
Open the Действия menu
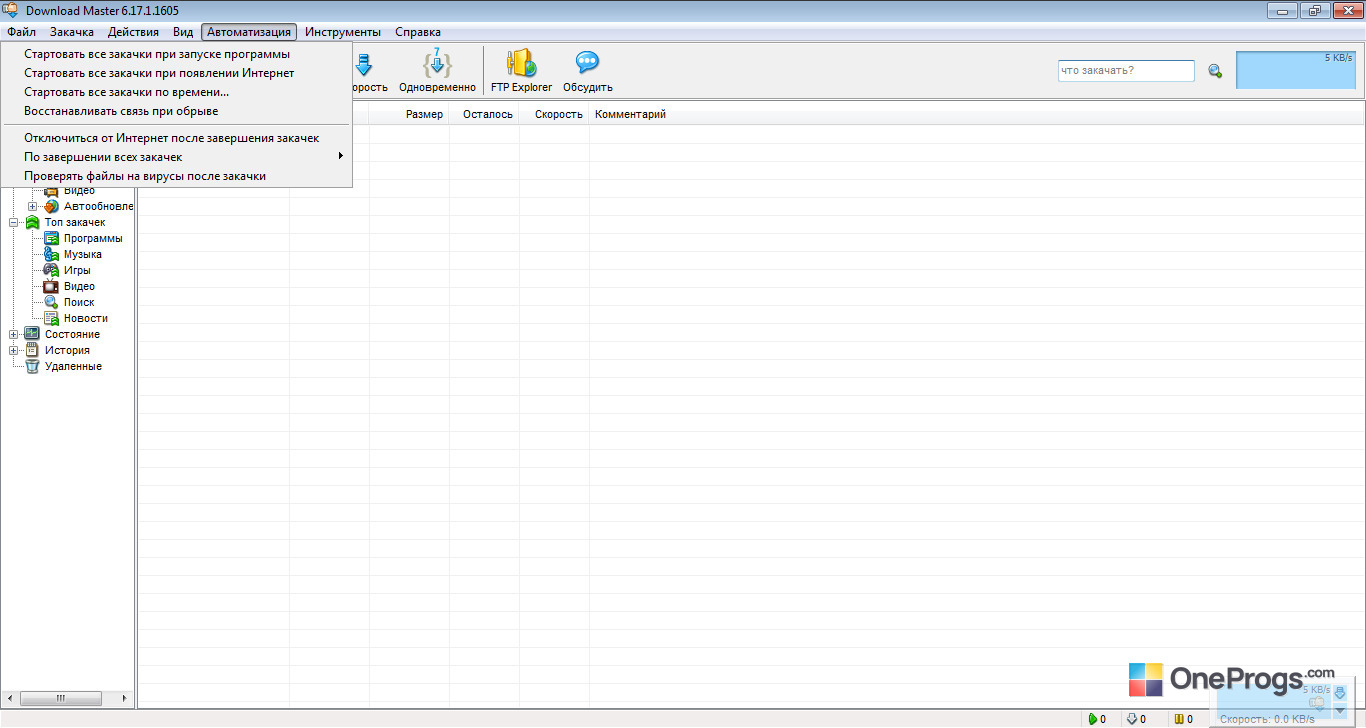[x=133, y=32]
